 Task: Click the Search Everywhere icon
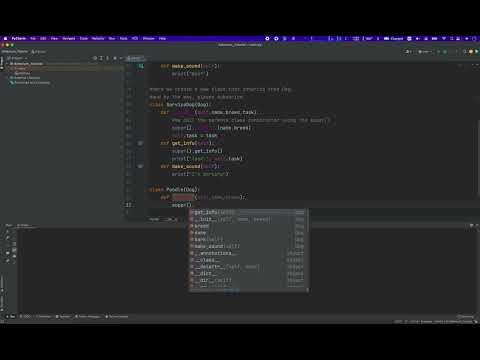pyautogui.click(x=465, y=52)
